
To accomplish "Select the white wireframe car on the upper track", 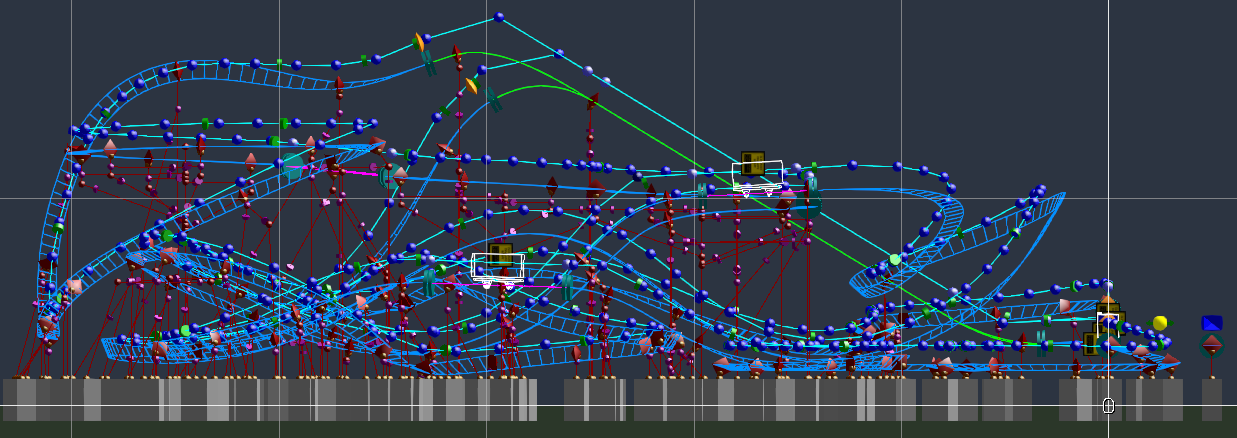I will 757,175.
